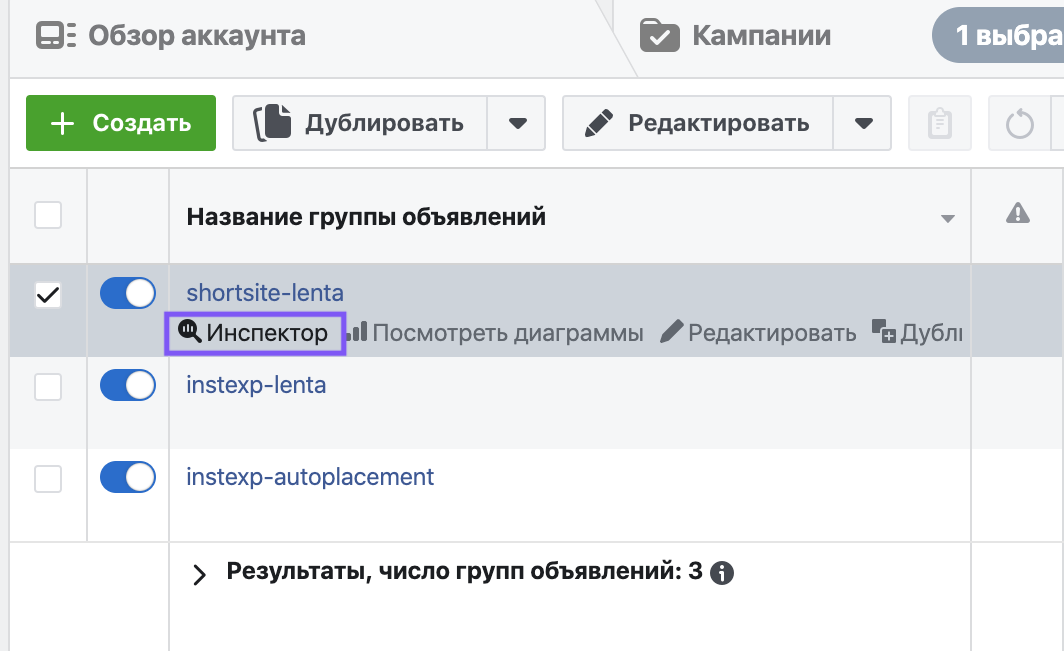Open Inspector for shortsite-lenta
Viewport: 1064px width, 651px height.
[x=255, y=333]
